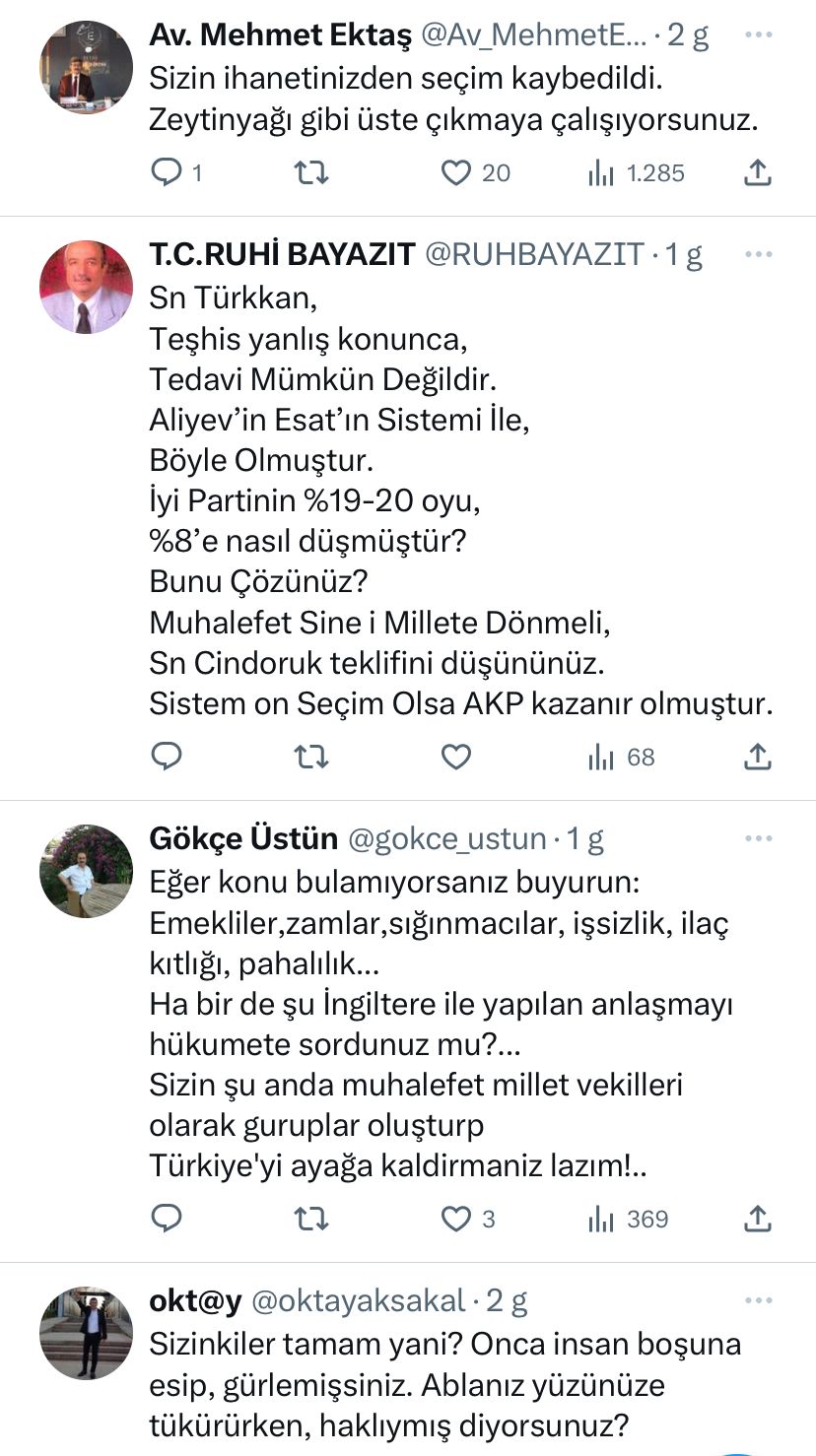Open more options on RUHİ BAYAZIT's tweet
Screen dimensions: 816x1456
(x=758, y=254)
